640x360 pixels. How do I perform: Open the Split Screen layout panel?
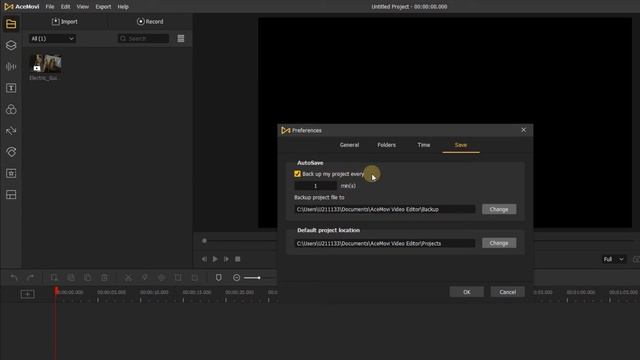point(11,195)
